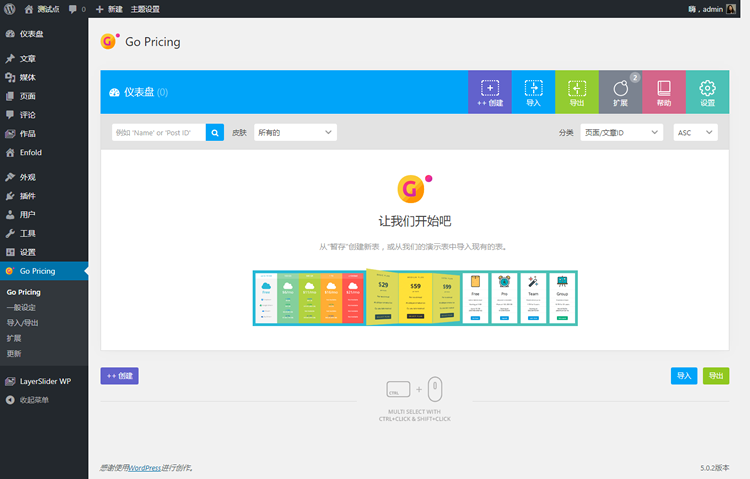Open 导入/导出 submenu link
The height and width of the screenshot is (479, 750).
pyautogui.click(x=22, y=323)
